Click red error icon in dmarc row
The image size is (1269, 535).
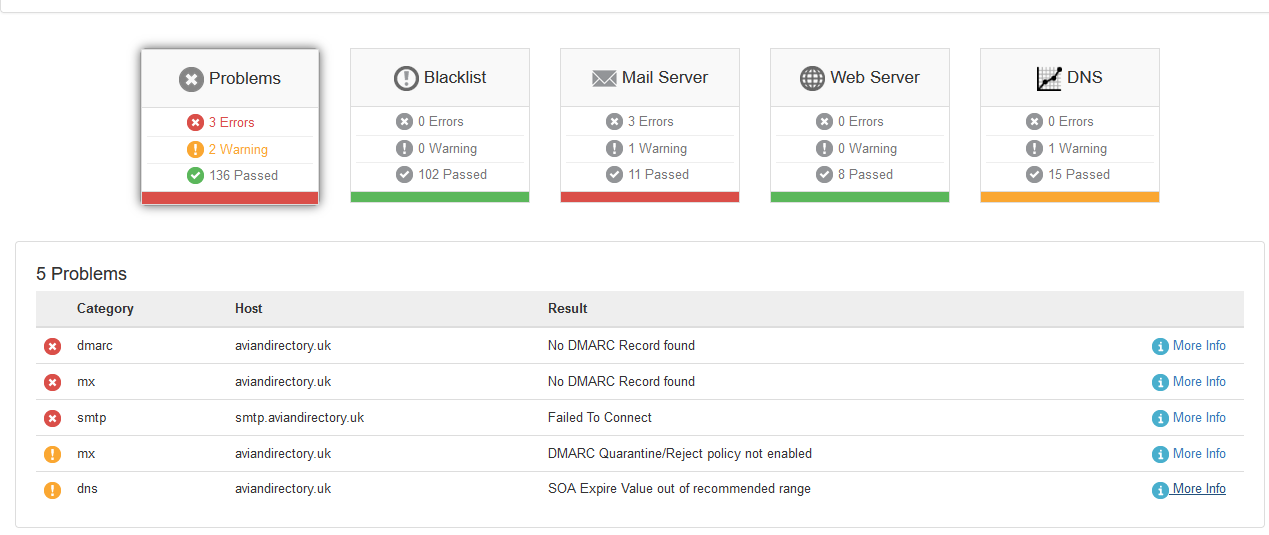[x=52, y=346]
